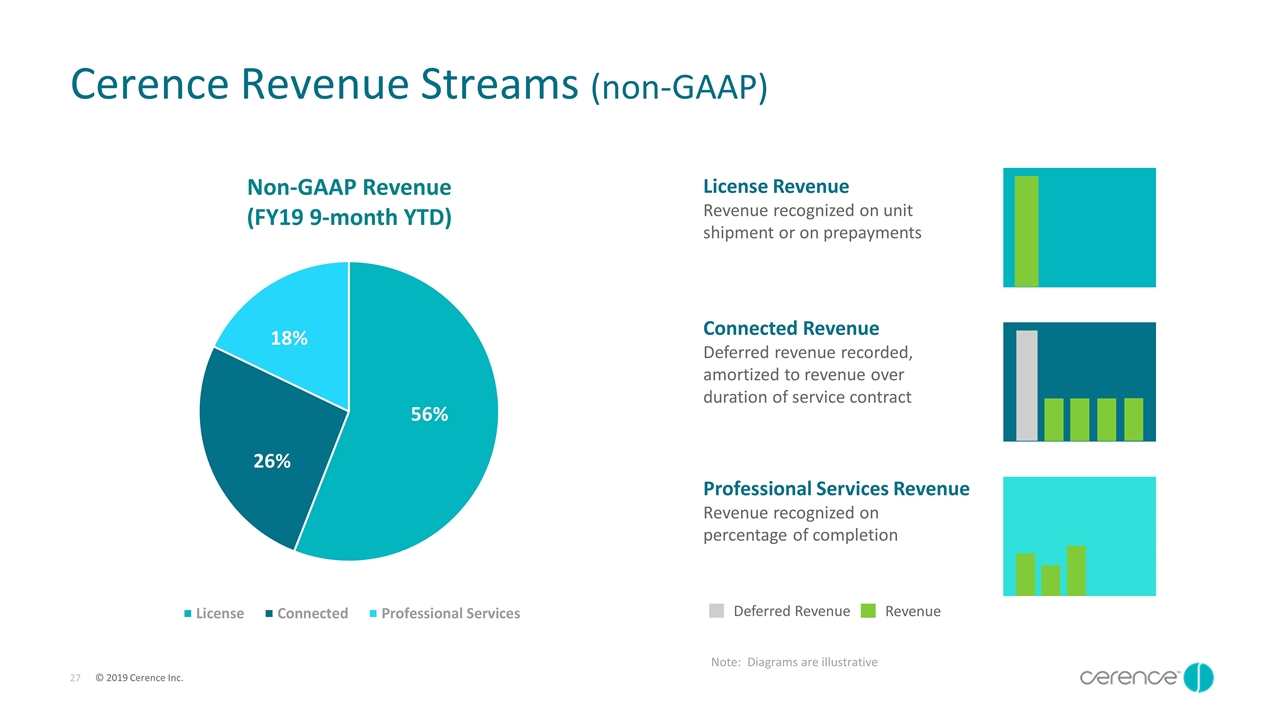Click the Professional Services legend color marker
1280x720 pixels.
[x=372, y=613]
